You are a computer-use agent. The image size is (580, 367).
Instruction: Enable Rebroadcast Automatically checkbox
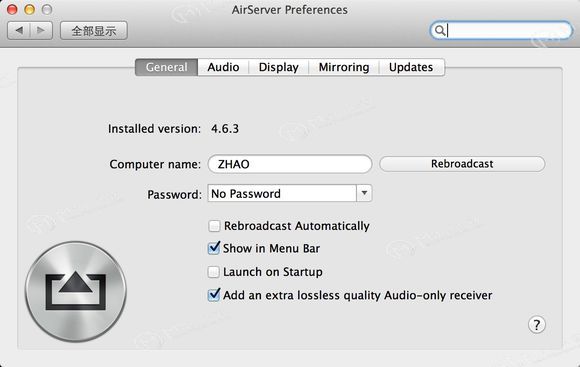(x=214, y=226)
